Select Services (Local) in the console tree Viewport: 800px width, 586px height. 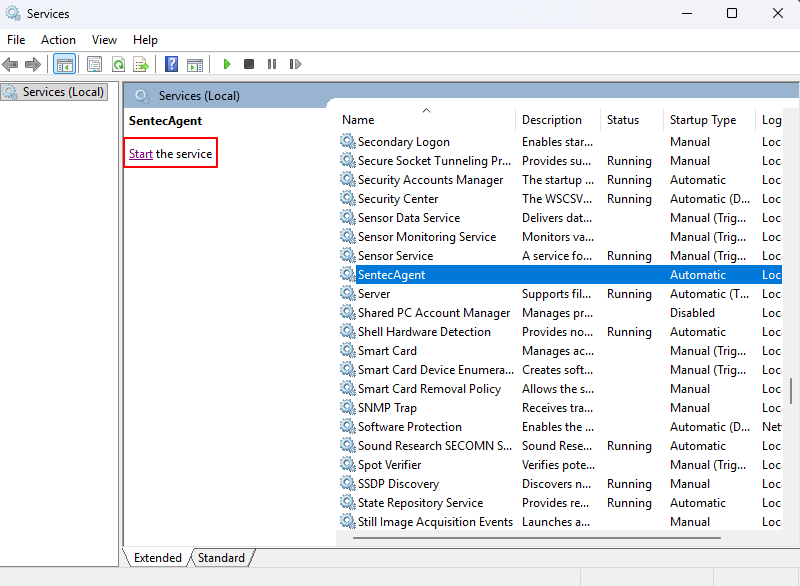(55, 92)
